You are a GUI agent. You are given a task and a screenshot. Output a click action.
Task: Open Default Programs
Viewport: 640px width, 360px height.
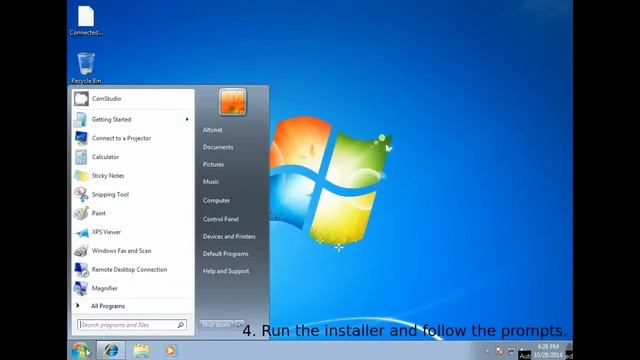226,254
